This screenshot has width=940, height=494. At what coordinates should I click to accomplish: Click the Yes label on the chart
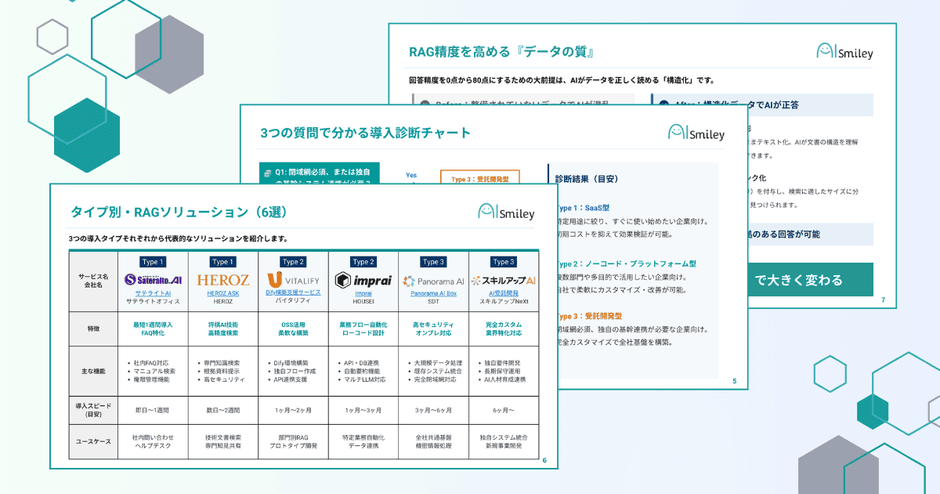pyautogui.click(x=411, y=176)
